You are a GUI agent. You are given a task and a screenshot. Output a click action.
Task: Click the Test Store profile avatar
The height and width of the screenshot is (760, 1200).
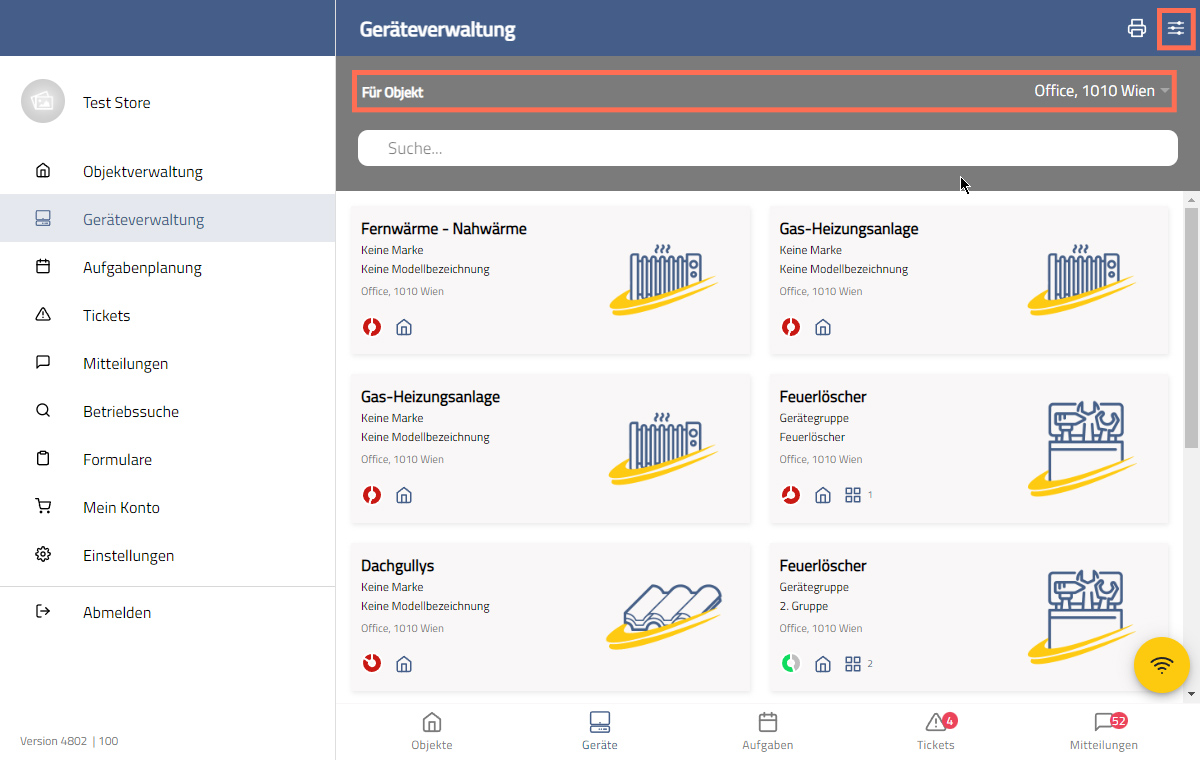coord(42,102)
